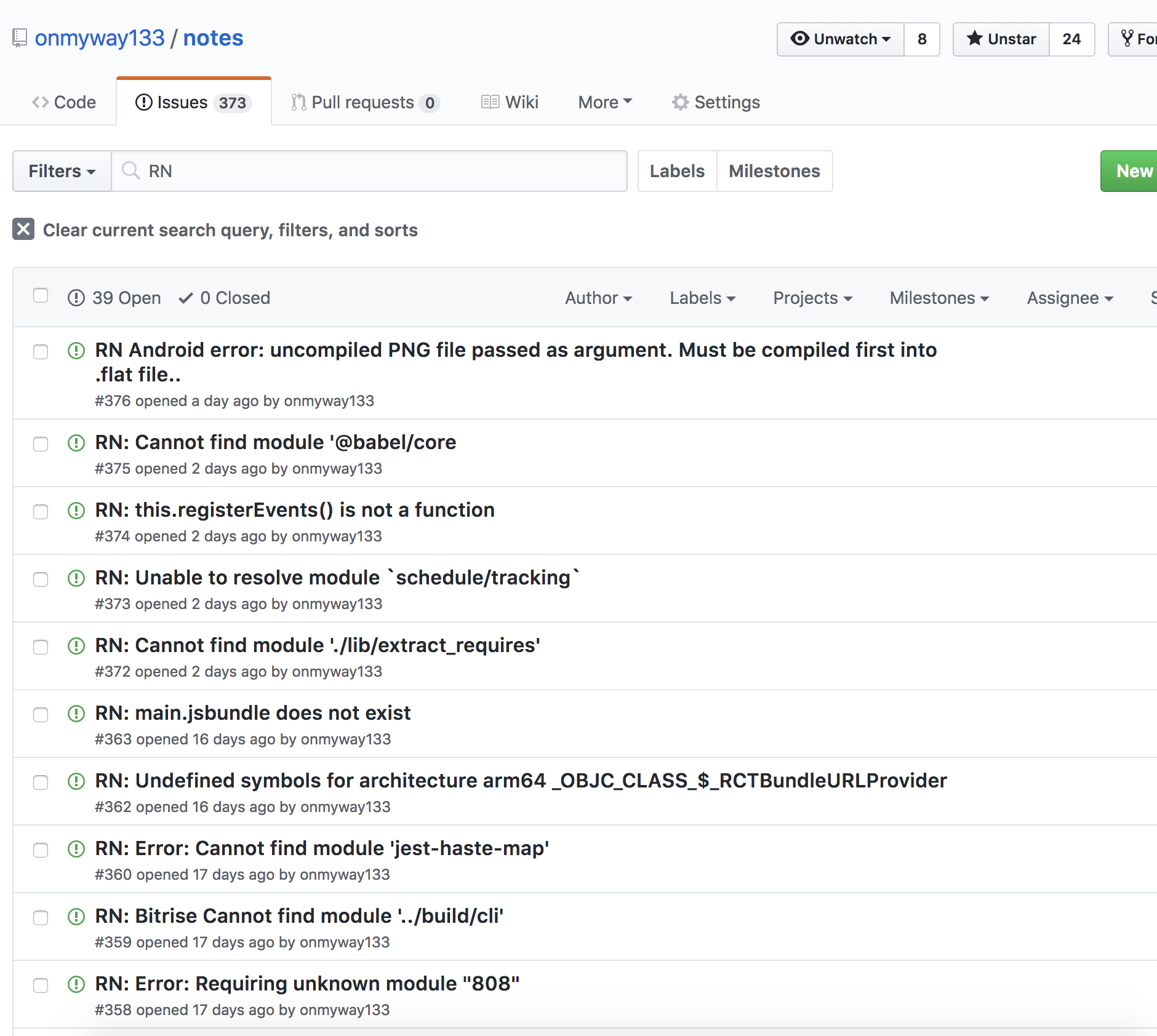Open issue RN: main.jsbundle does not exist
This screenshot has height=1036, width=1157.
coord(253,713)
